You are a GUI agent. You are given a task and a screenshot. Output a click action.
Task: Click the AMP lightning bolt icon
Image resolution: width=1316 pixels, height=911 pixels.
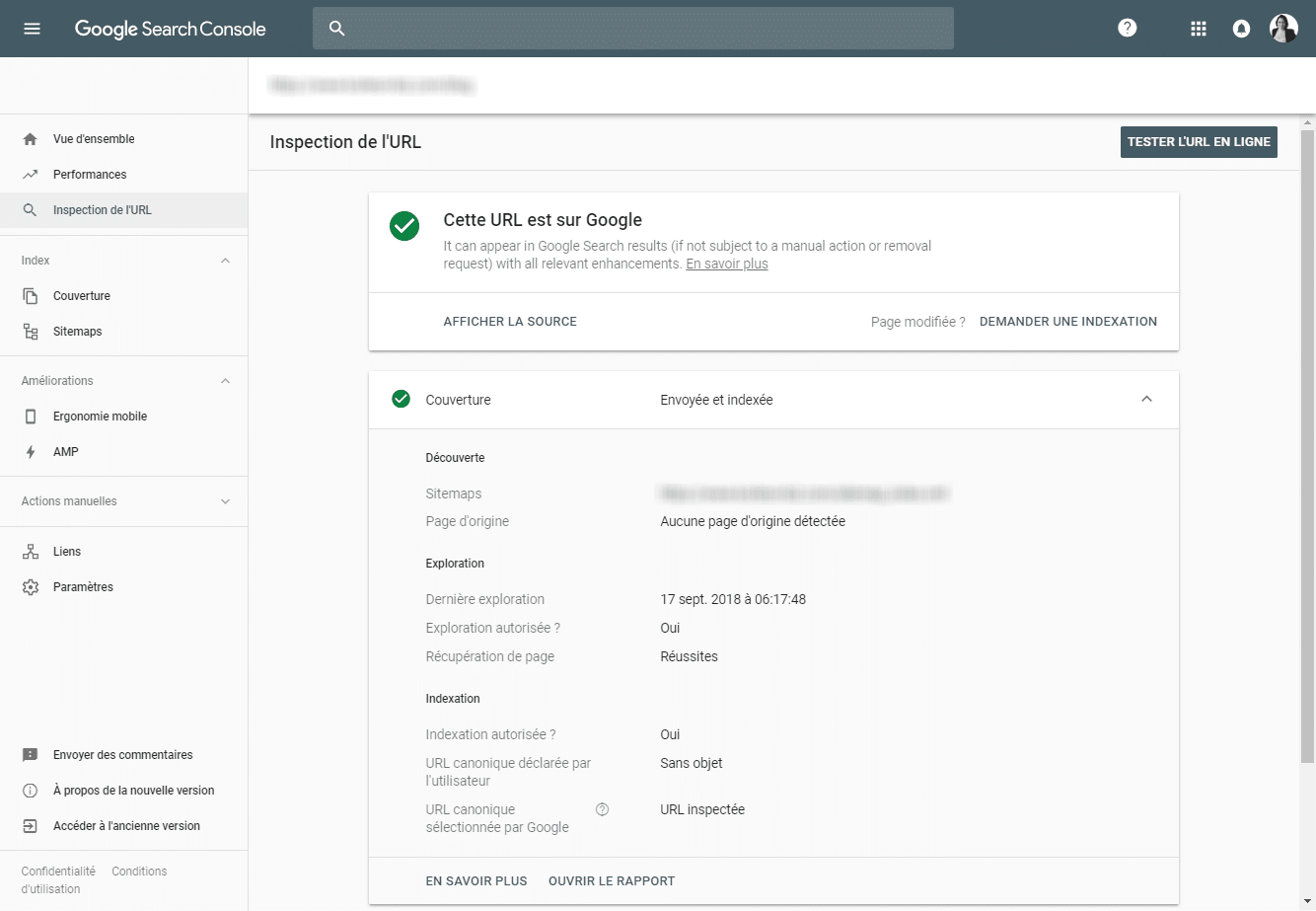click(31, 452)
